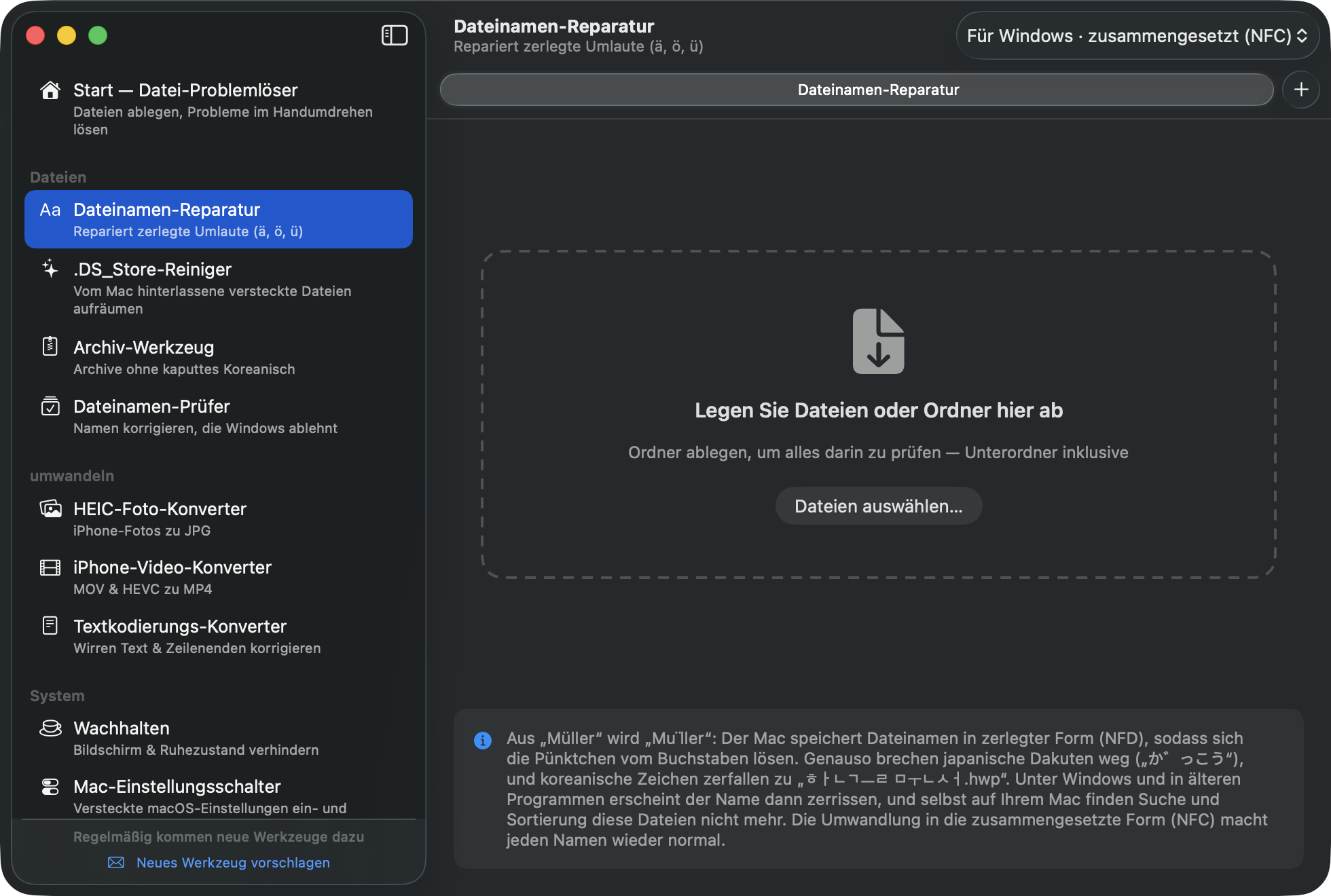Open Textkodierungs-Konverter from the sidebar
The height and width of the screenshot is (896, 1331).
point(219,636)
